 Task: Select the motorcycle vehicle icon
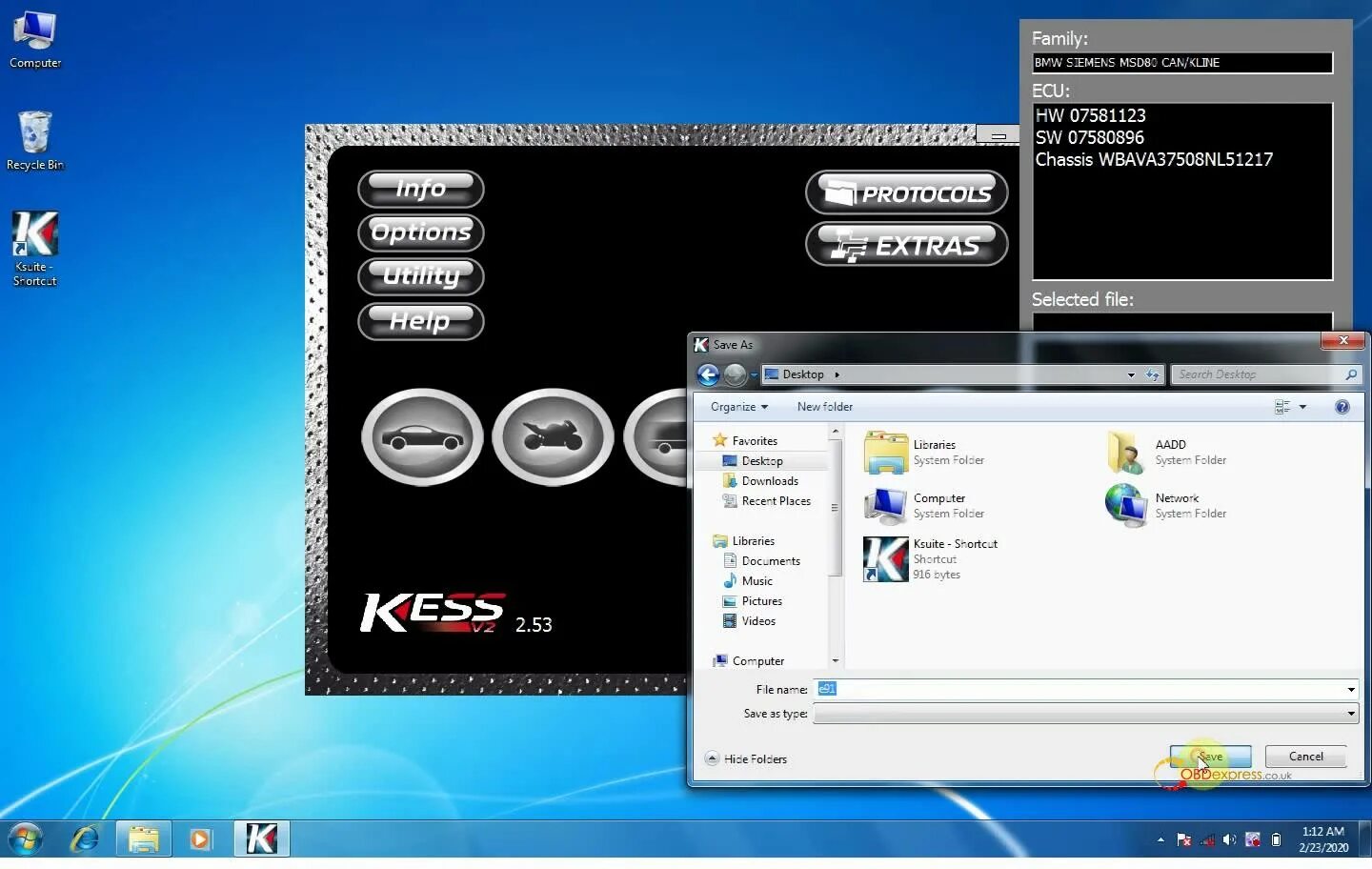point(553,437)
